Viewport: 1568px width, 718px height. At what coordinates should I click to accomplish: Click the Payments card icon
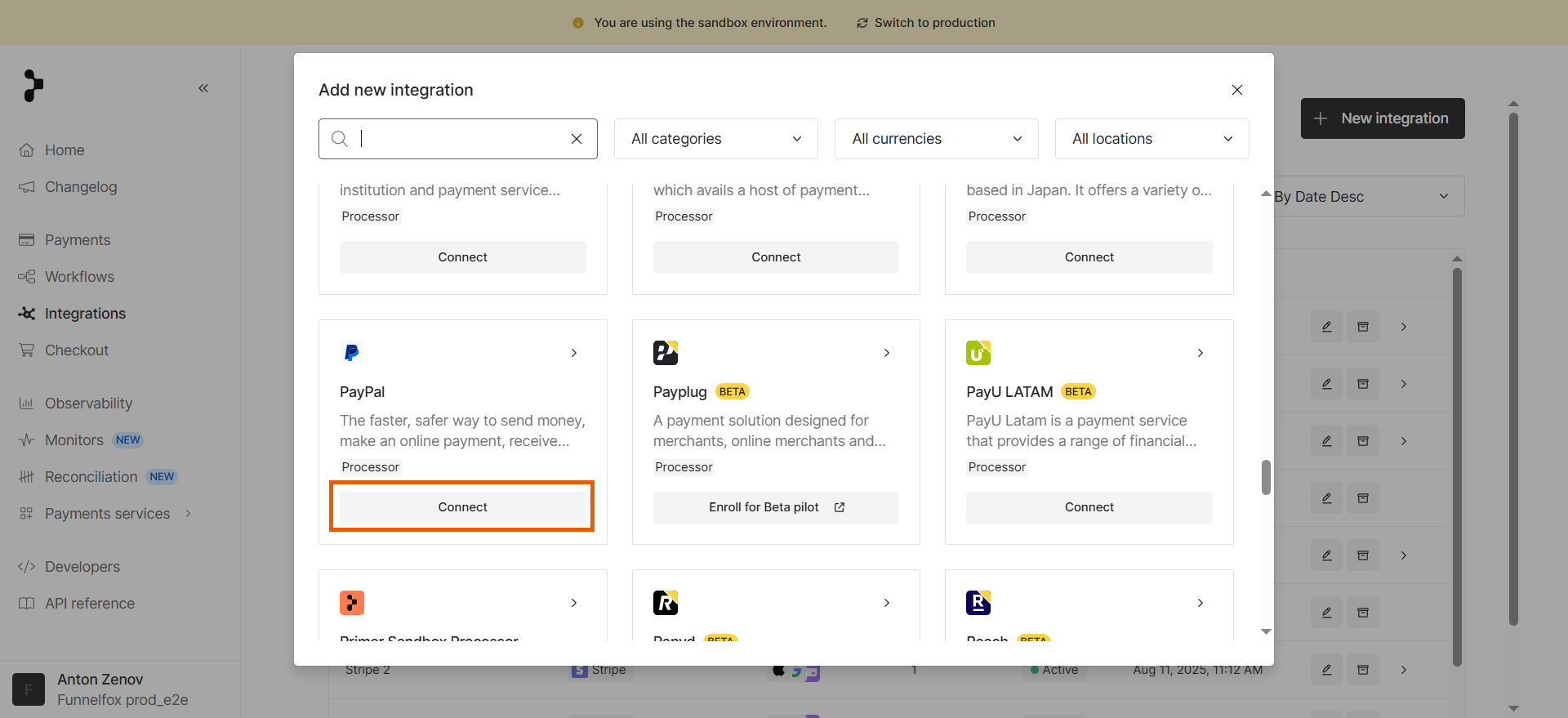click(27, 240)
